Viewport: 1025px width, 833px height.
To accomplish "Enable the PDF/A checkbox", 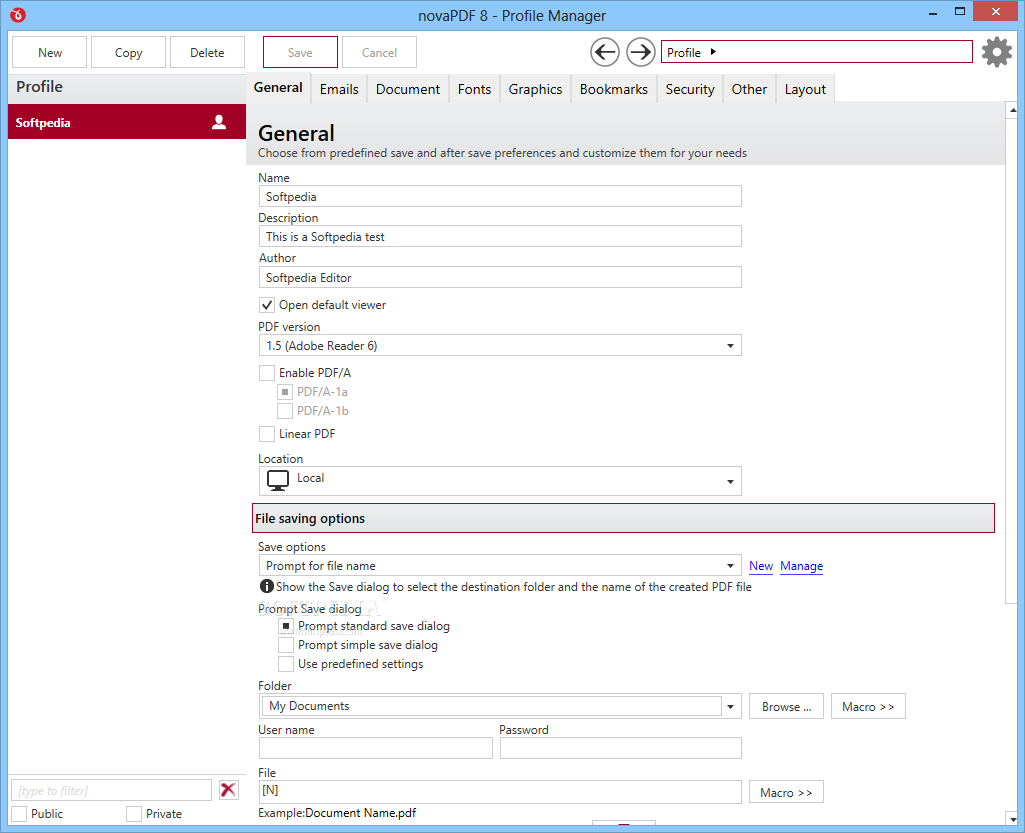I will (x=267, y=373).
